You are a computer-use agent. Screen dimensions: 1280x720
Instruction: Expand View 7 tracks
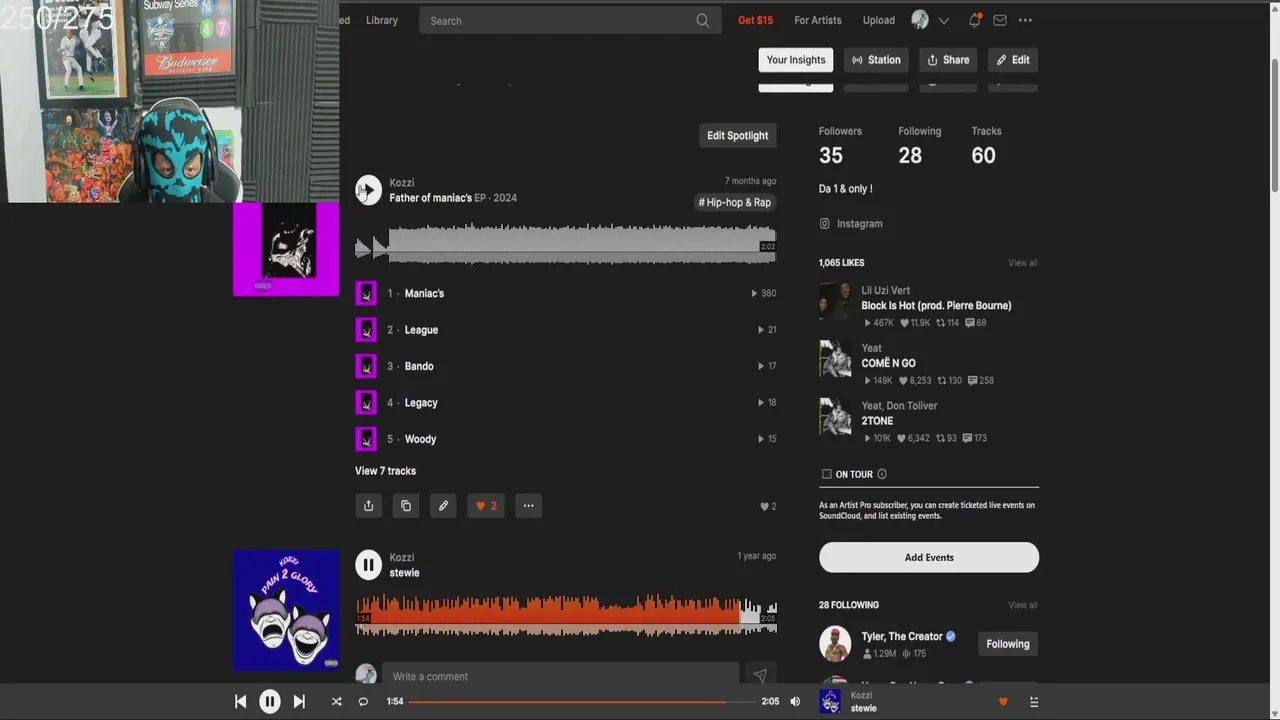tap(385, 471)
